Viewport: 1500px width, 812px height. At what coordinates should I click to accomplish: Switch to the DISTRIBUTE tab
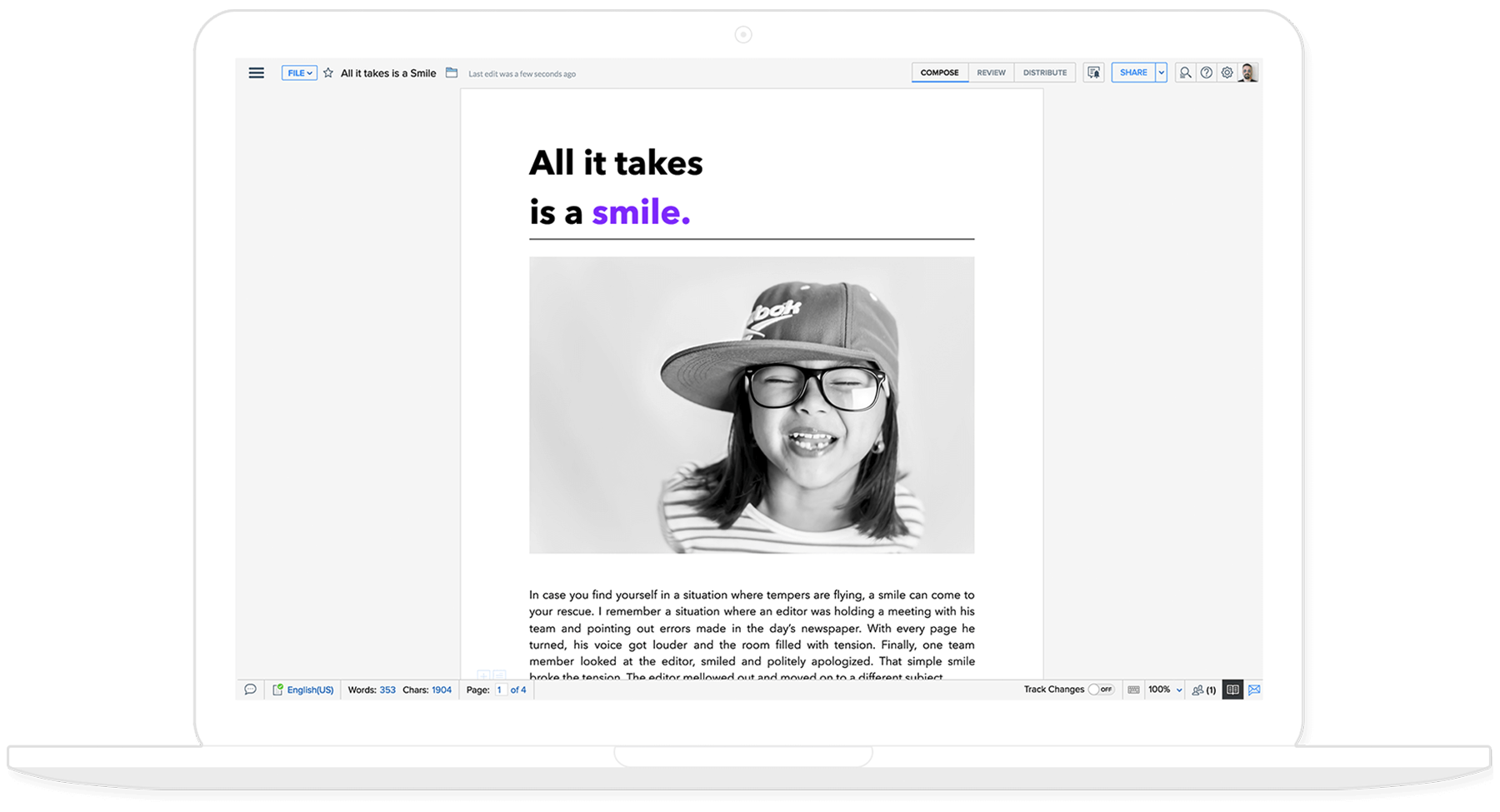coord(1045,73)
